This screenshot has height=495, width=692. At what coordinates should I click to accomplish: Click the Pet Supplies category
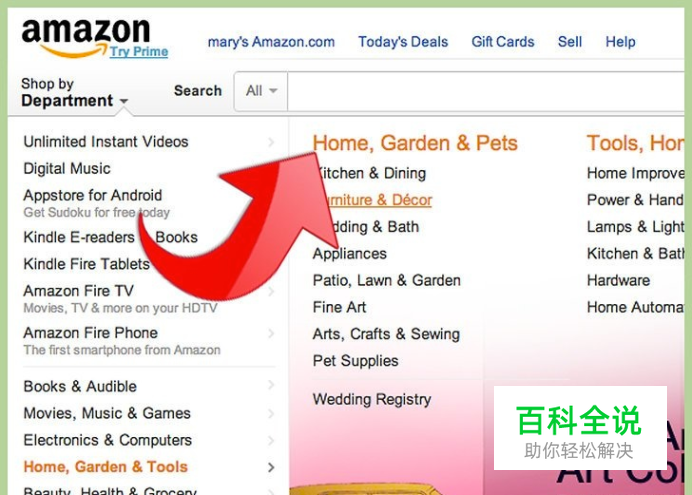tap(355, 361)
